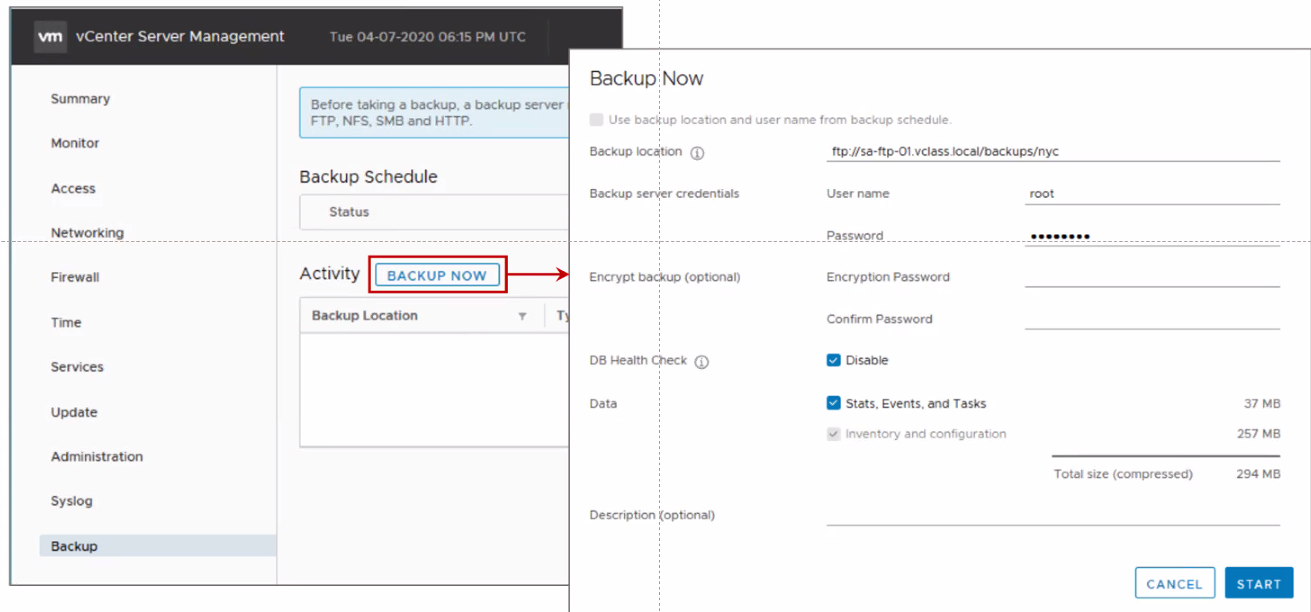Image resolution: width=1311 pixels, height=612 pixels.
Task: Click the BACKUP NOW button
Action: 437,275
